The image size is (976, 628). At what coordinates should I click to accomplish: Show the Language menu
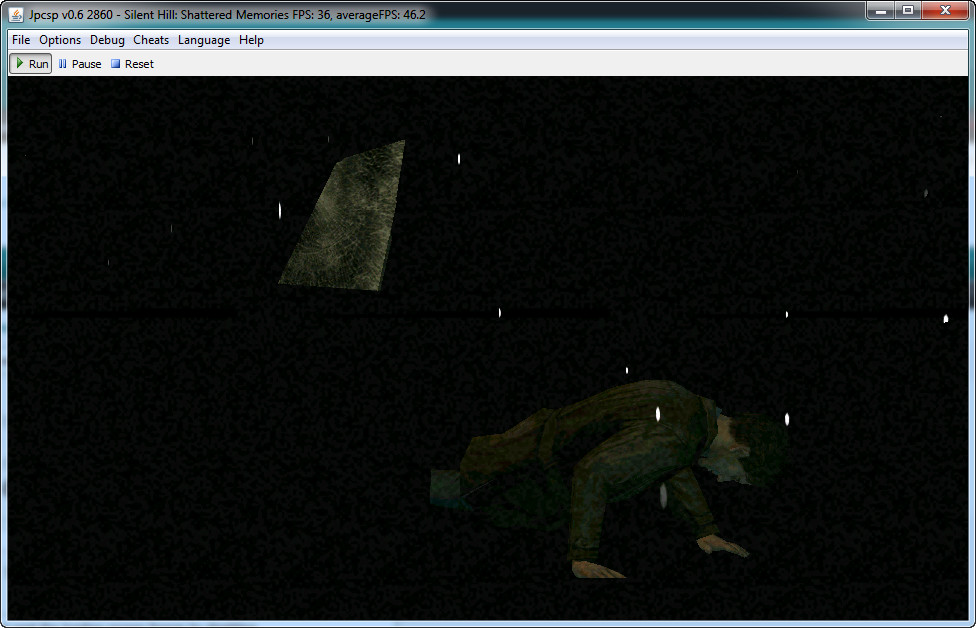click(204, 40)
